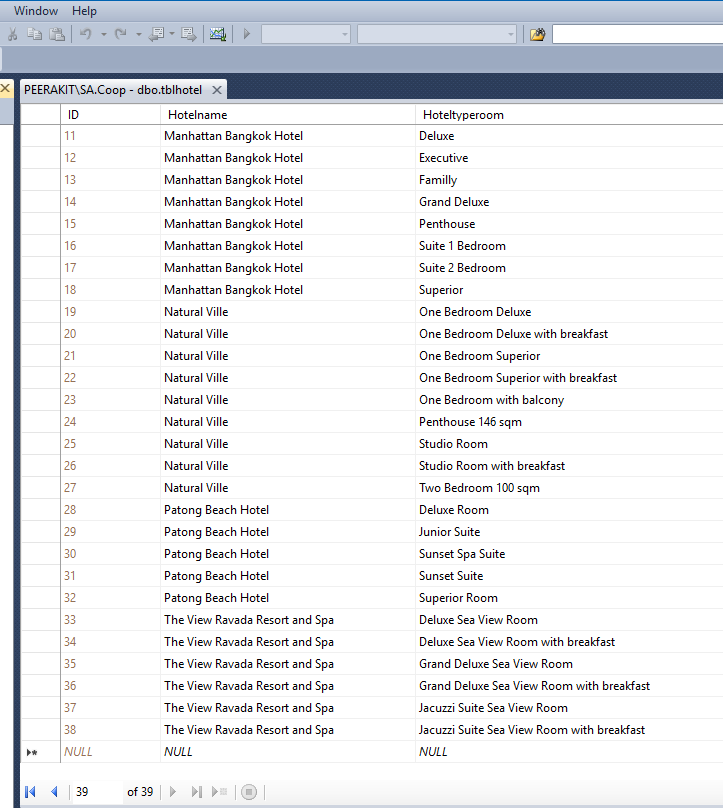
Task: Click the Hoteltyperoom column header
Action: tap(569, 115)
